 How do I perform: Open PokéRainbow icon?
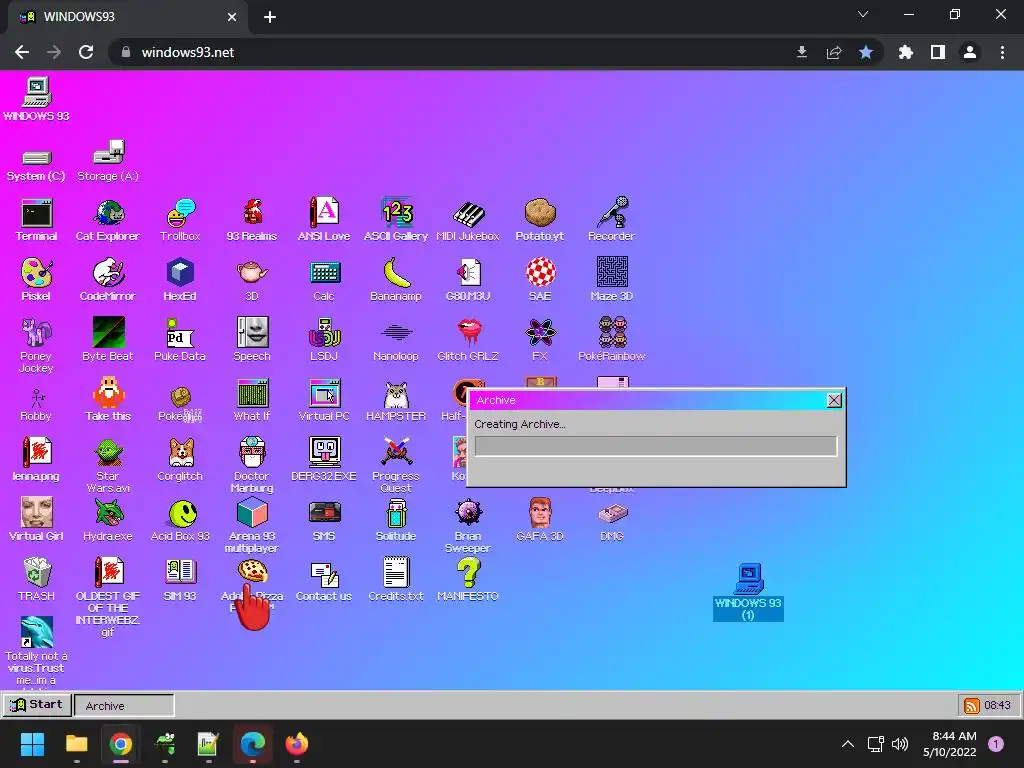611,340
